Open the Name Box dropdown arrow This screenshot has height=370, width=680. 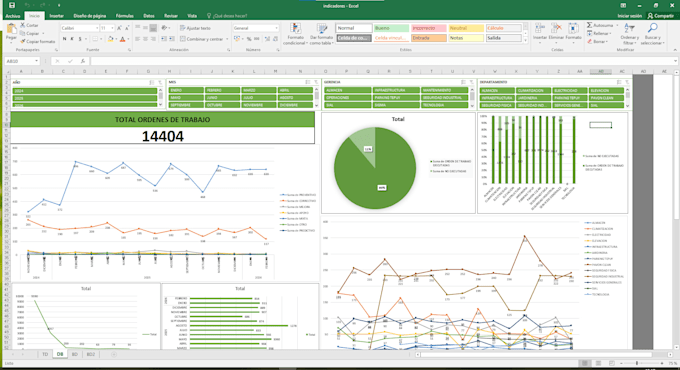36,61
